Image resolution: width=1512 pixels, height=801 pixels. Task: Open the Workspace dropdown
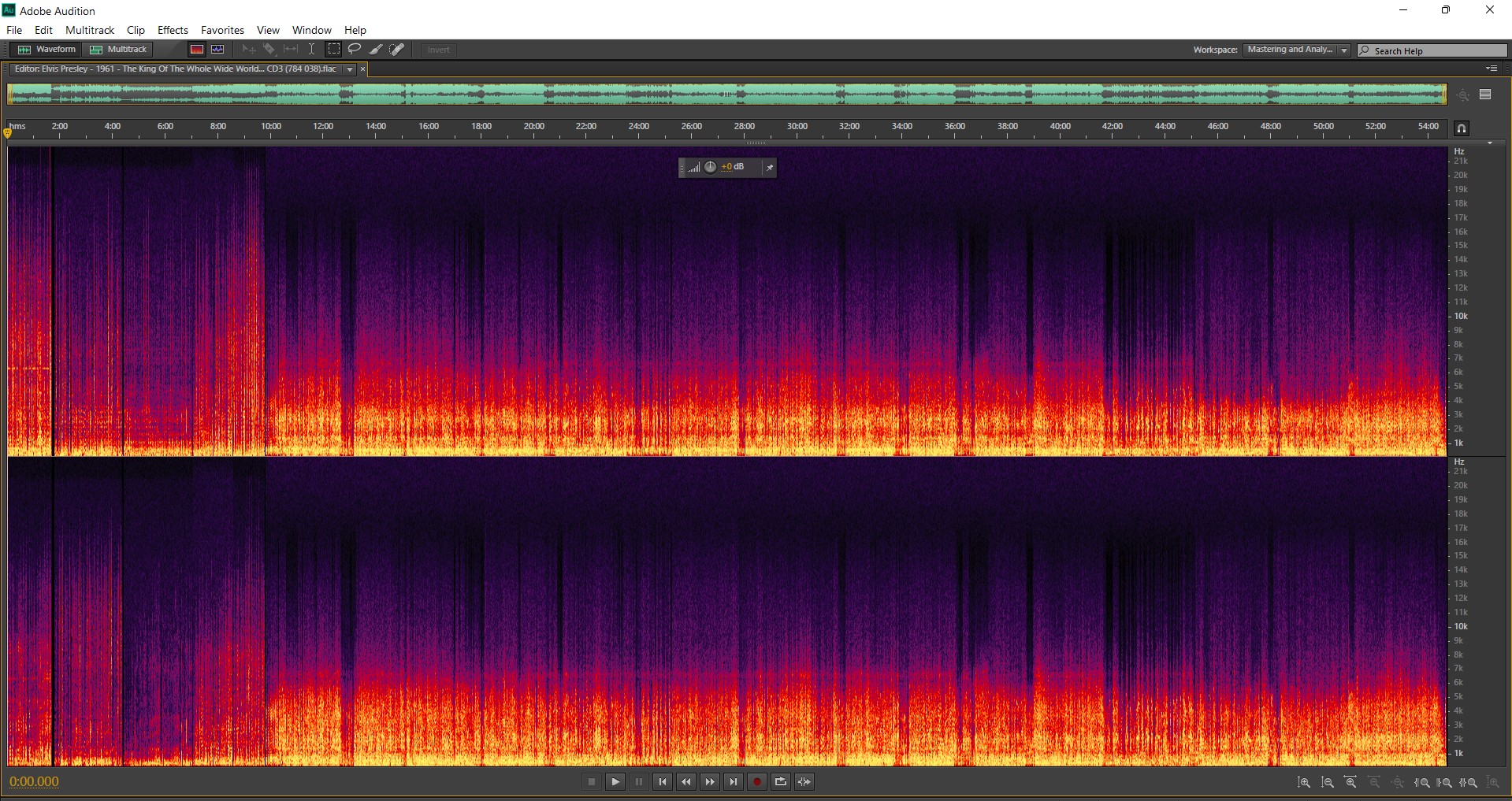tap(1297, 50)
